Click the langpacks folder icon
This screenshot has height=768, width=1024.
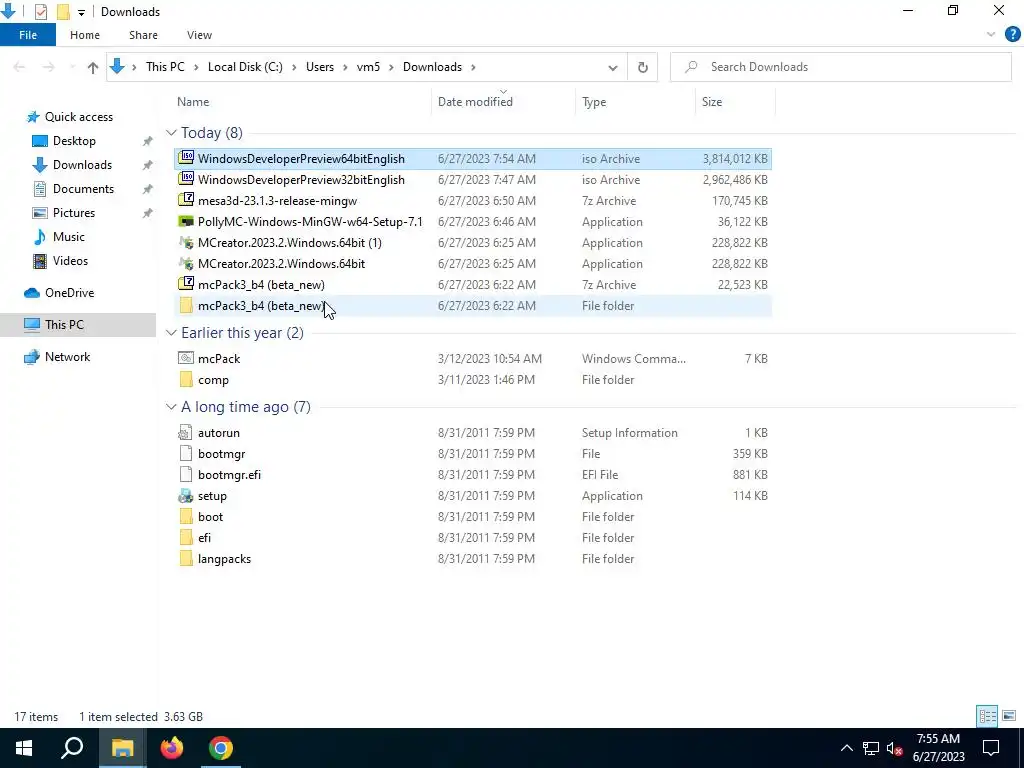pos(186,558)
